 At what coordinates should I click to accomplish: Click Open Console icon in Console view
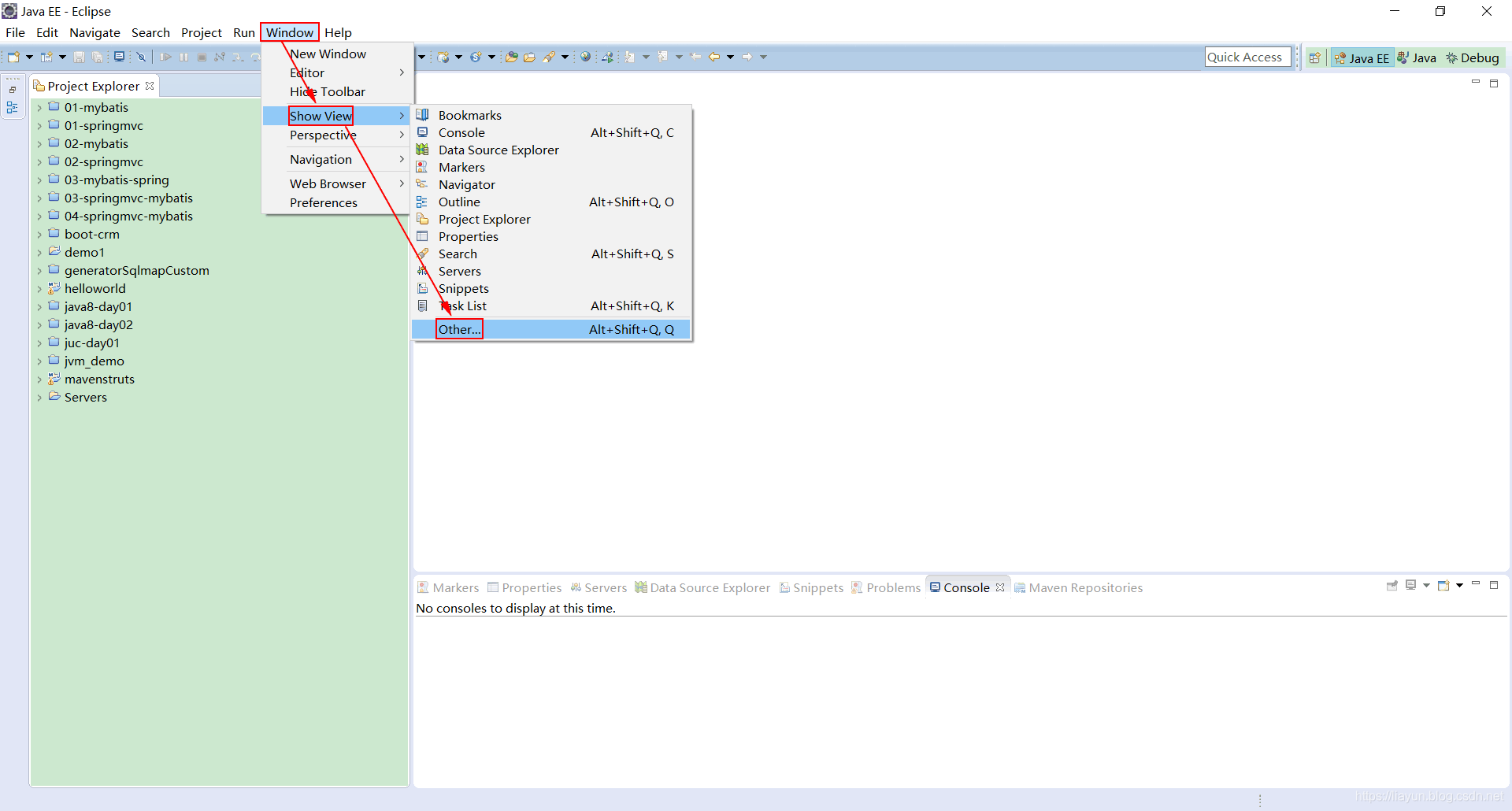point(1443,585)
